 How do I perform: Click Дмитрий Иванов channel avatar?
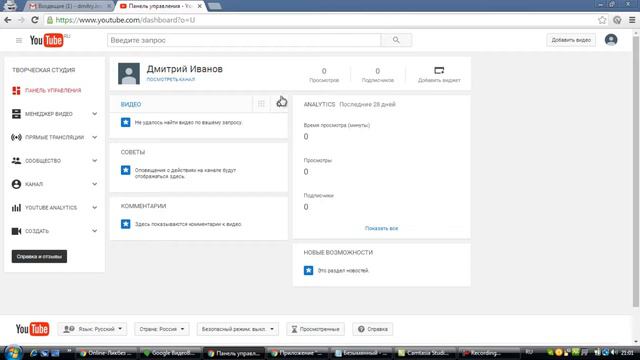[x=129, y=73]
